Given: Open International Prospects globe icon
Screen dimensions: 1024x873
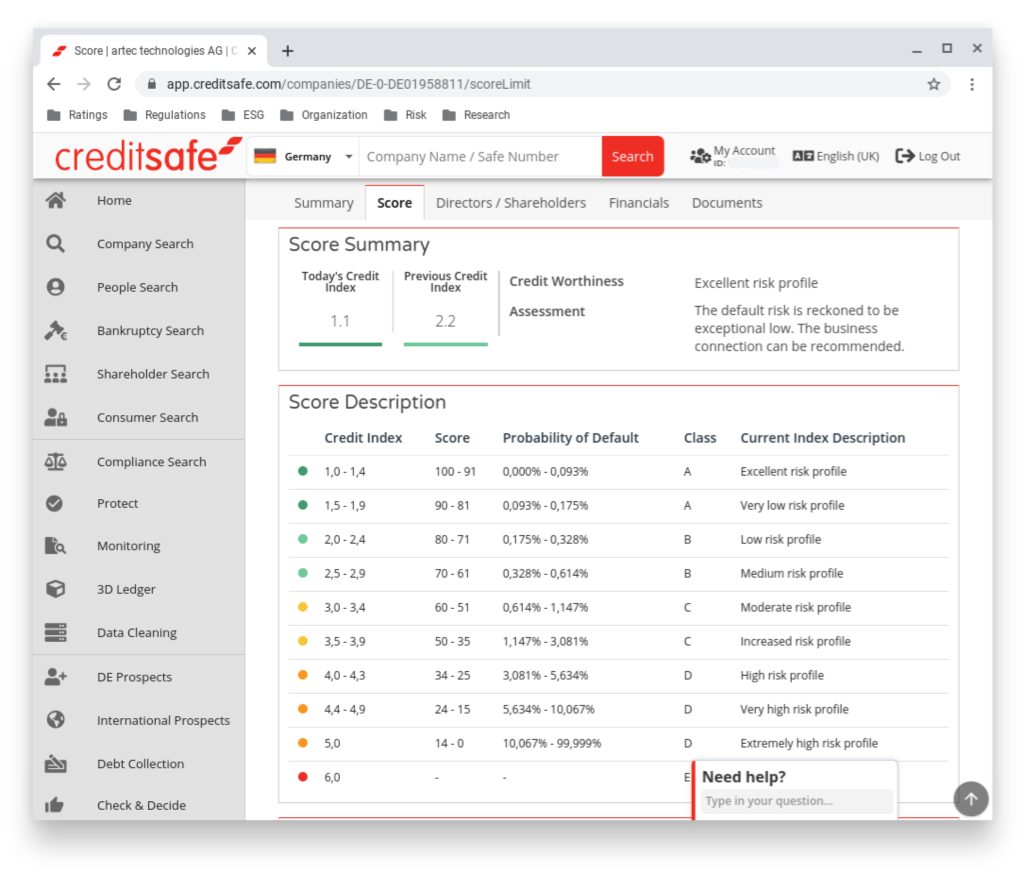Looking at the screenshot, I should pos(56,720).
